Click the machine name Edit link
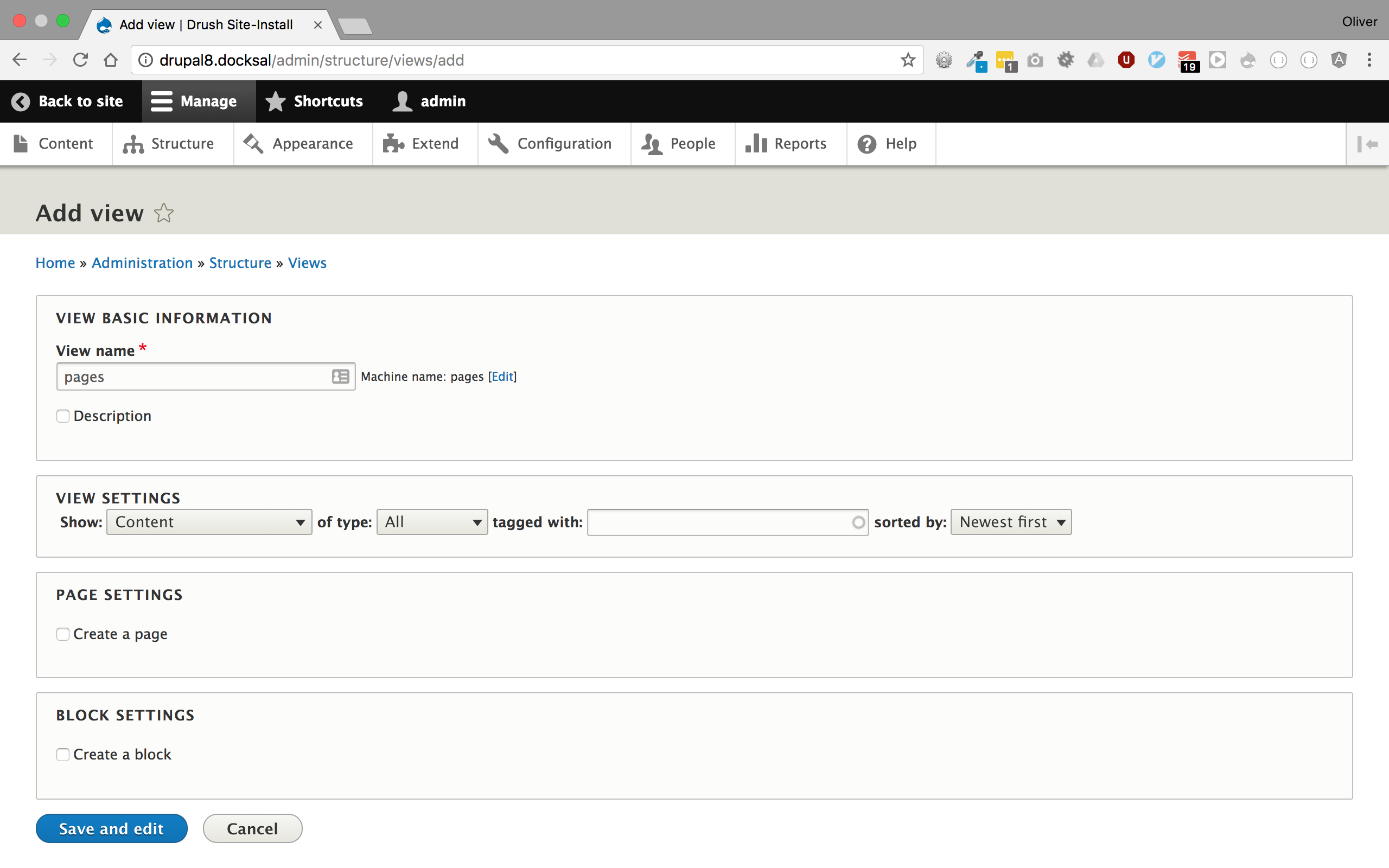The width and height of the screenshot is (1389, 868). click(502, 376)
